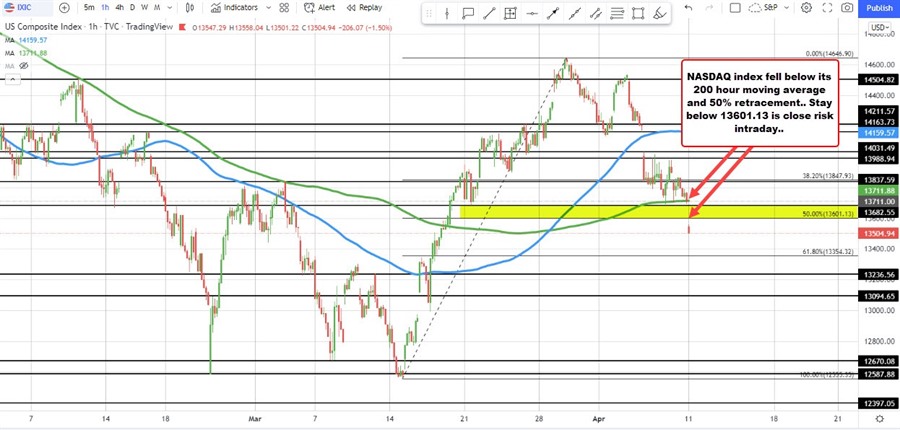Select the date and price range tool
The height and width of the screenshot is (430, 900).
click(511, 14)
